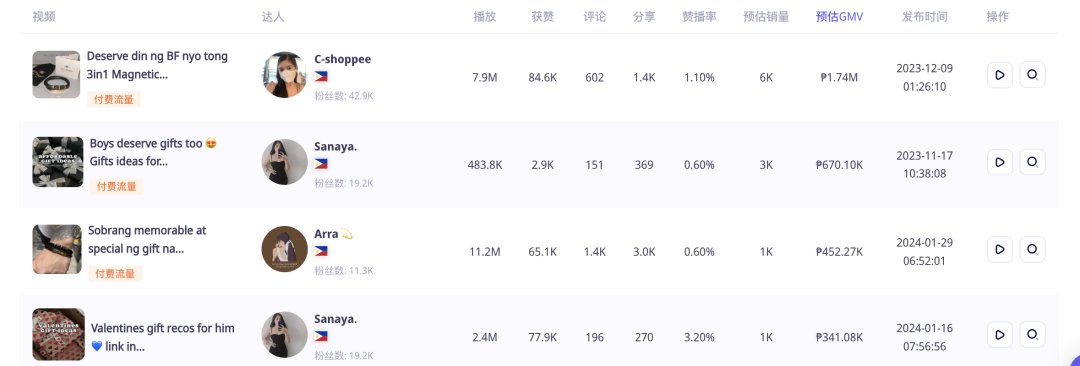
Task: Open C-shoppee creator avatar
Action: [284, 74]
